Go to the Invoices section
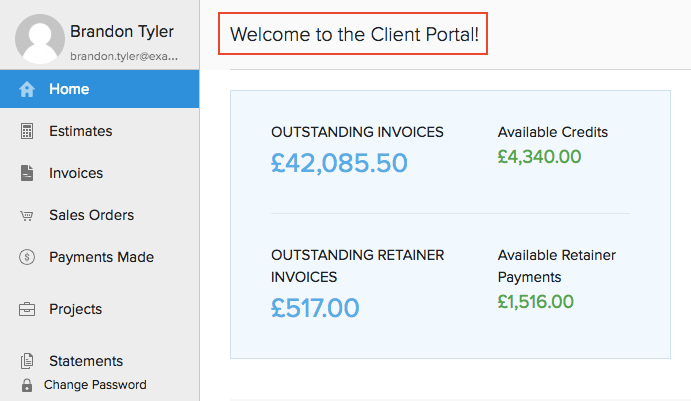691x401 pixels. click(76, 173)
